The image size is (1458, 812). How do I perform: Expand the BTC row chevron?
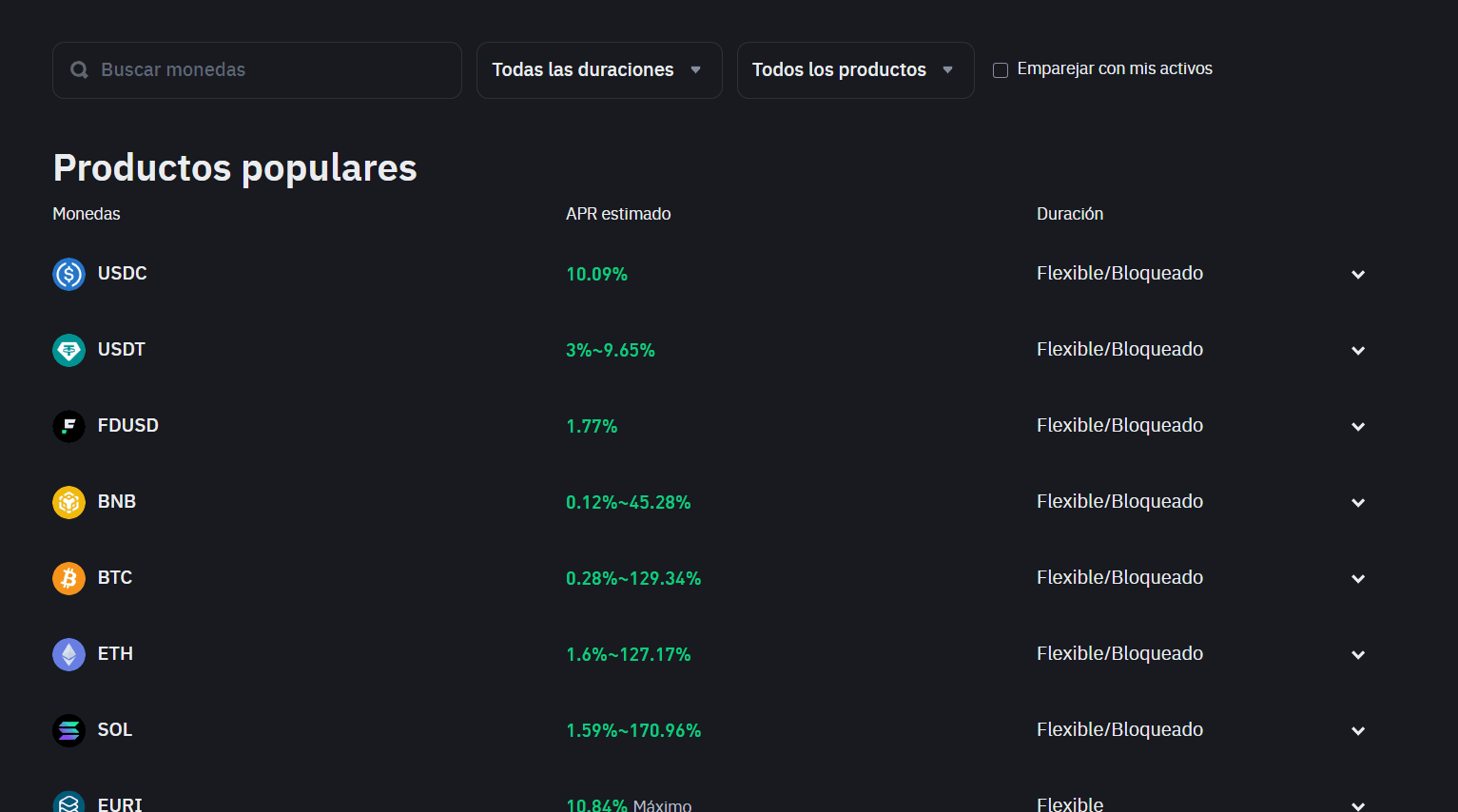tap(1358, 579)
